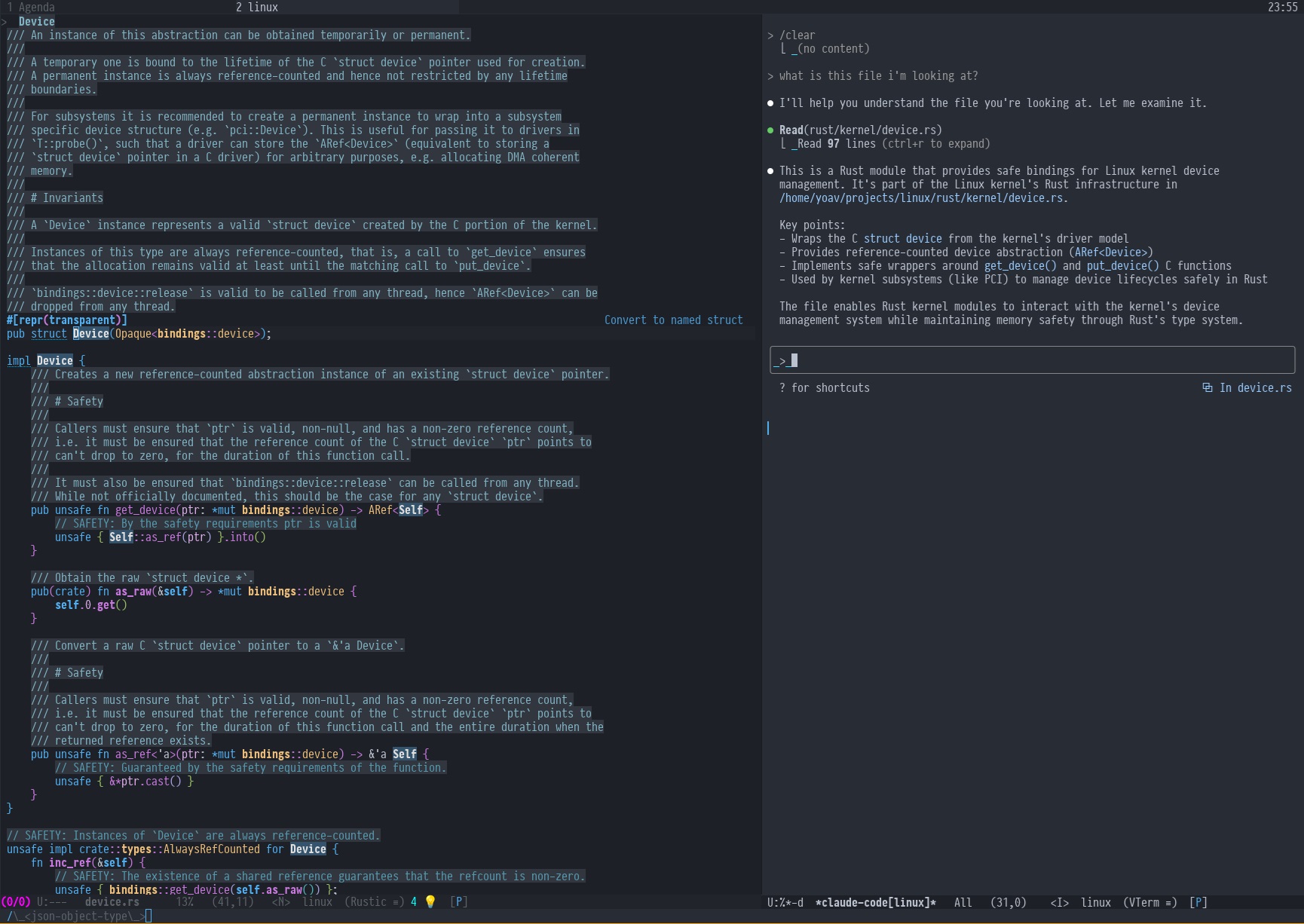Click the file icon beside 'In device.rs'
Screen dimensions: 1304x924
coord(1208,388)
